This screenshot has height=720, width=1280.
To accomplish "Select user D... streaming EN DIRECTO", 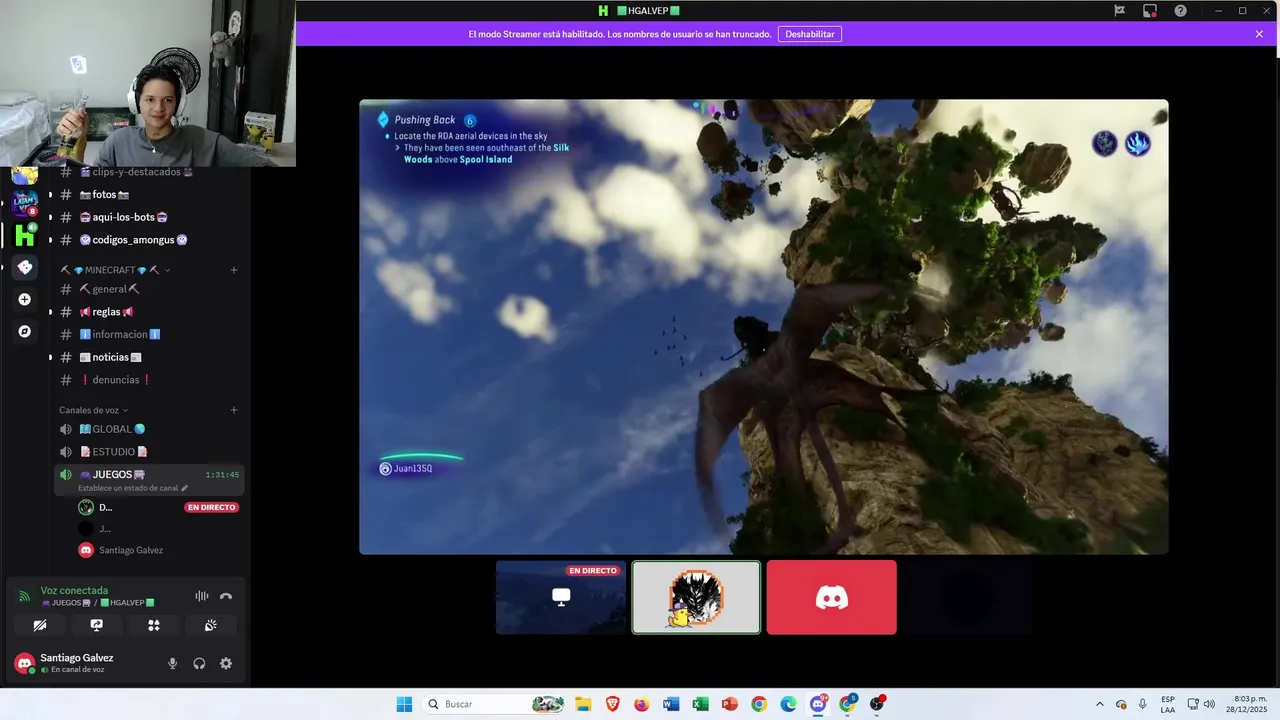I will pos(158,507).
